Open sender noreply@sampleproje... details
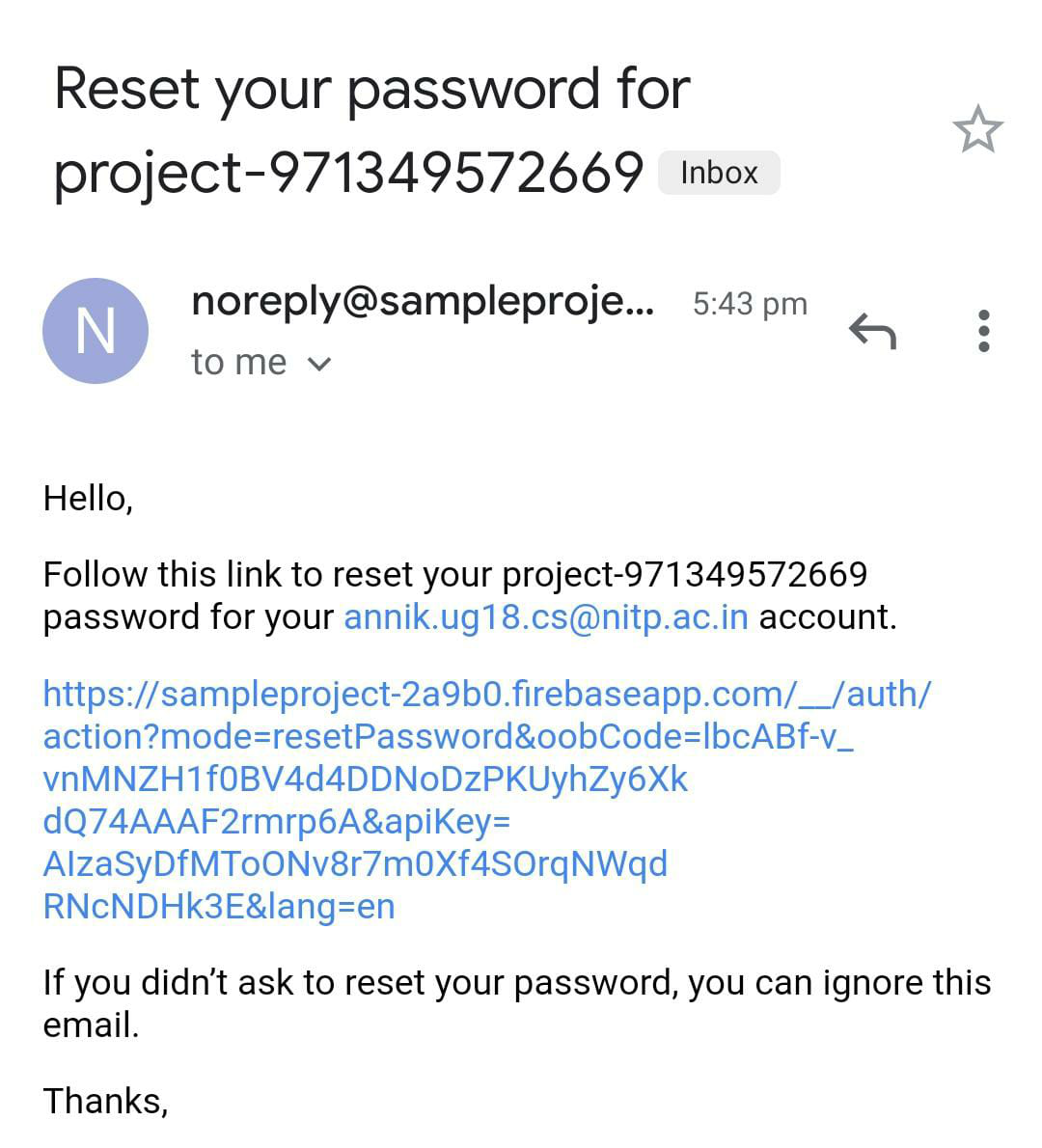 pos(423,303)
